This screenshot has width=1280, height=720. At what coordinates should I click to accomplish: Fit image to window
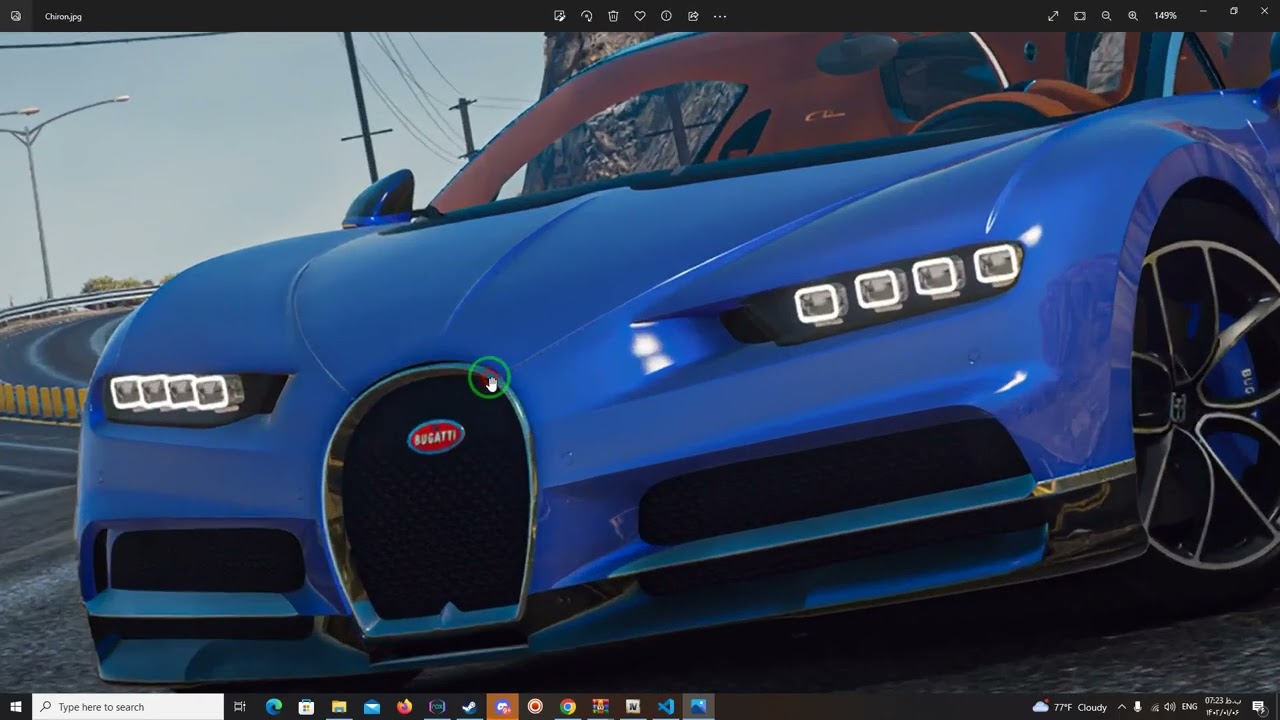click(1080, 16)
